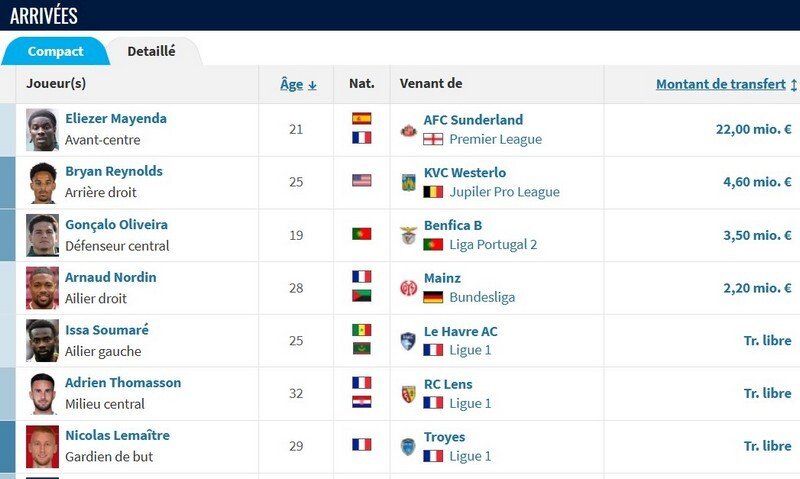Click the Mainz club logo icon
Screen dimensions: 800x479
click(x=408, y=288)
